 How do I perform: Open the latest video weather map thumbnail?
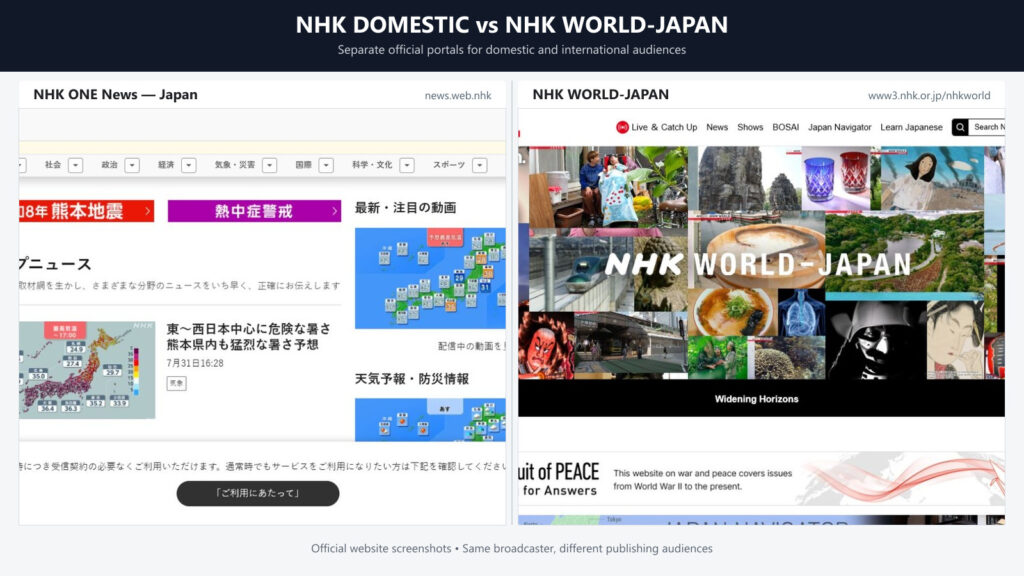[430, 278]
